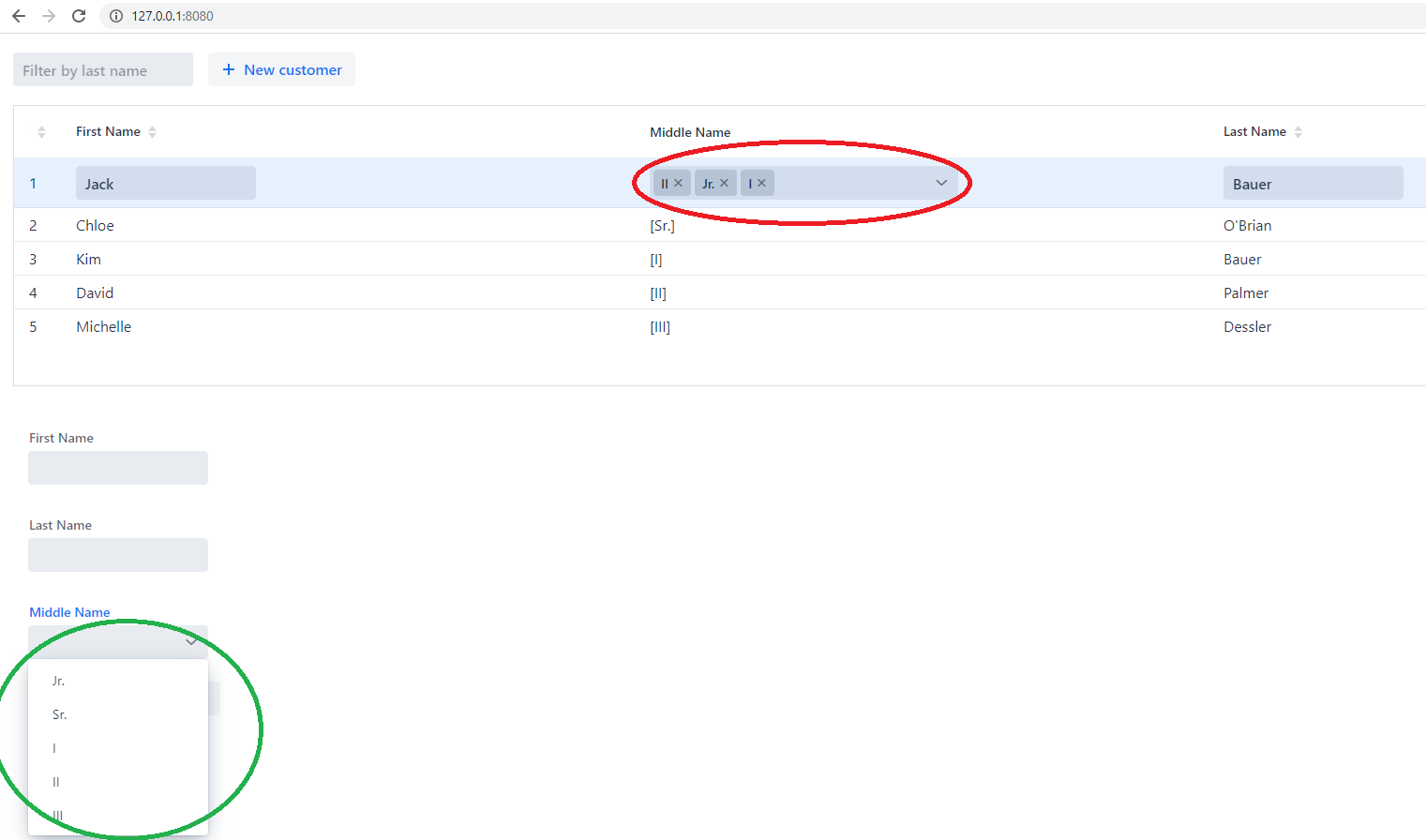Select 'Jr.' from the dropdown list
Viewport: 1426px width, 840px height.
[x=59, y=681]
